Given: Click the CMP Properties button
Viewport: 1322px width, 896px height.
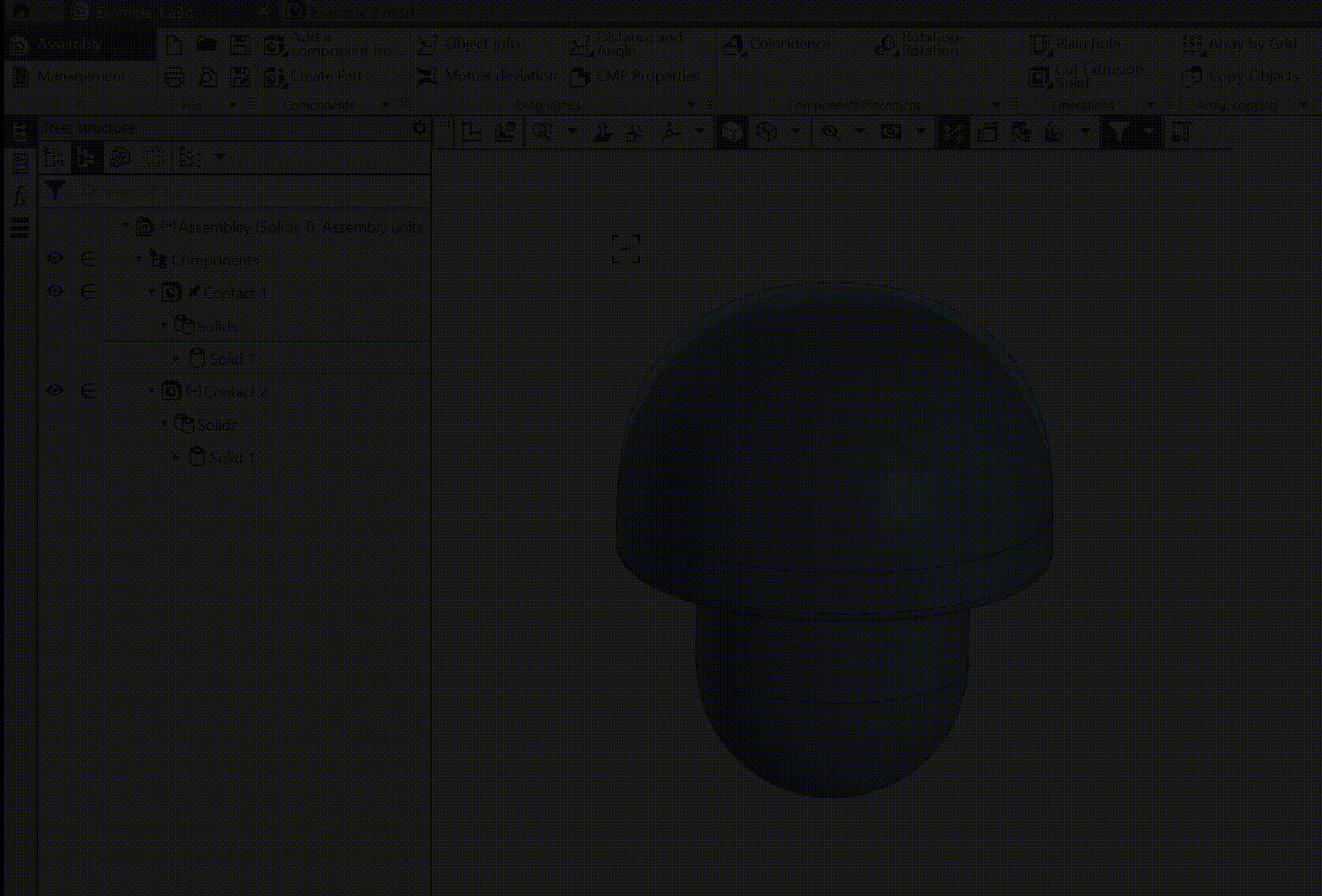Looking at the screenshot, I should 636,77.
